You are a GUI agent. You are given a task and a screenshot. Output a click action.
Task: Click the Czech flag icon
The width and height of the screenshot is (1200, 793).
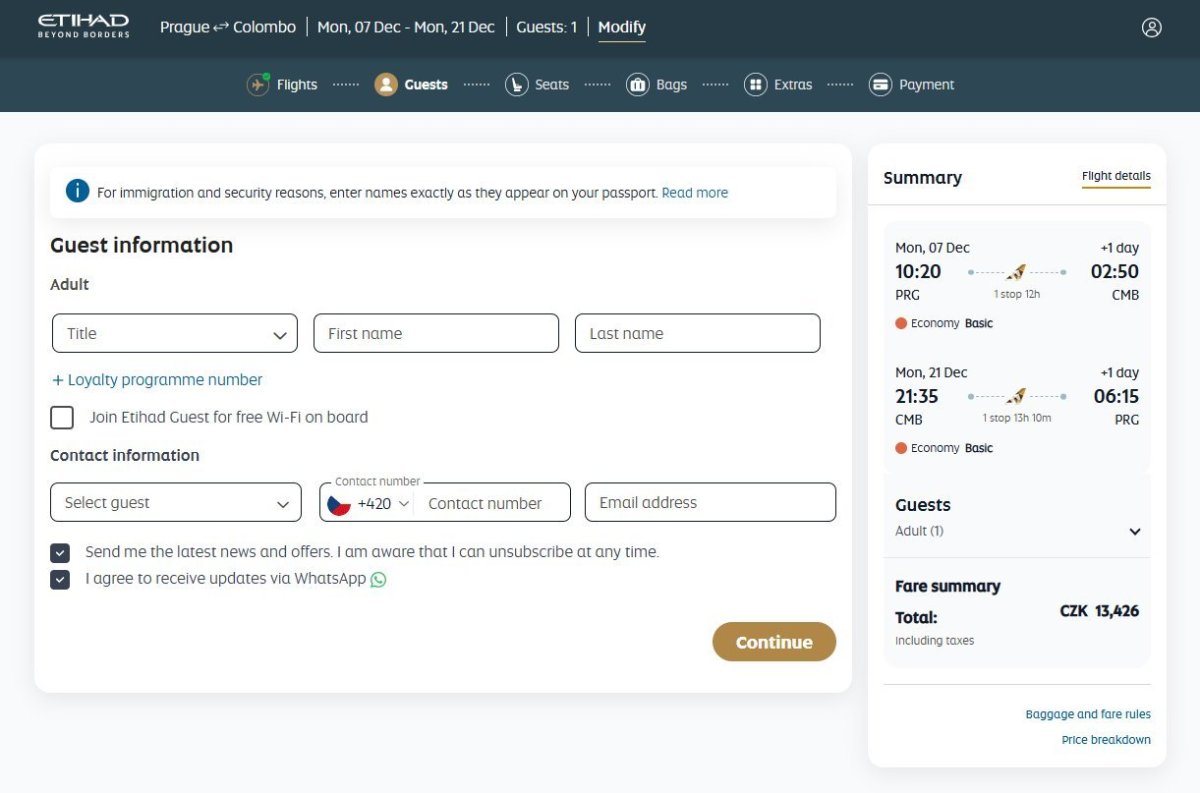click(x=339, y=504)
